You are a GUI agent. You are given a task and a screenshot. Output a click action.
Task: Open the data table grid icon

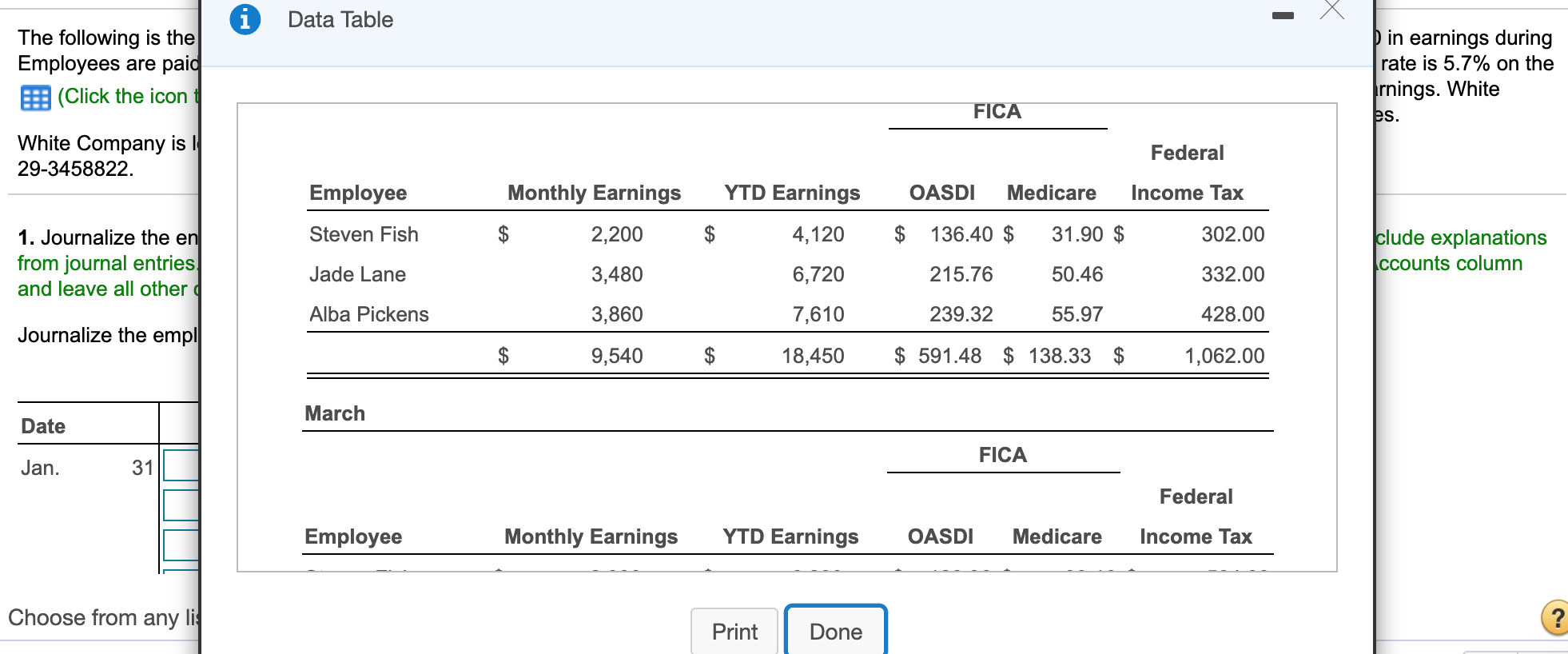35,98
